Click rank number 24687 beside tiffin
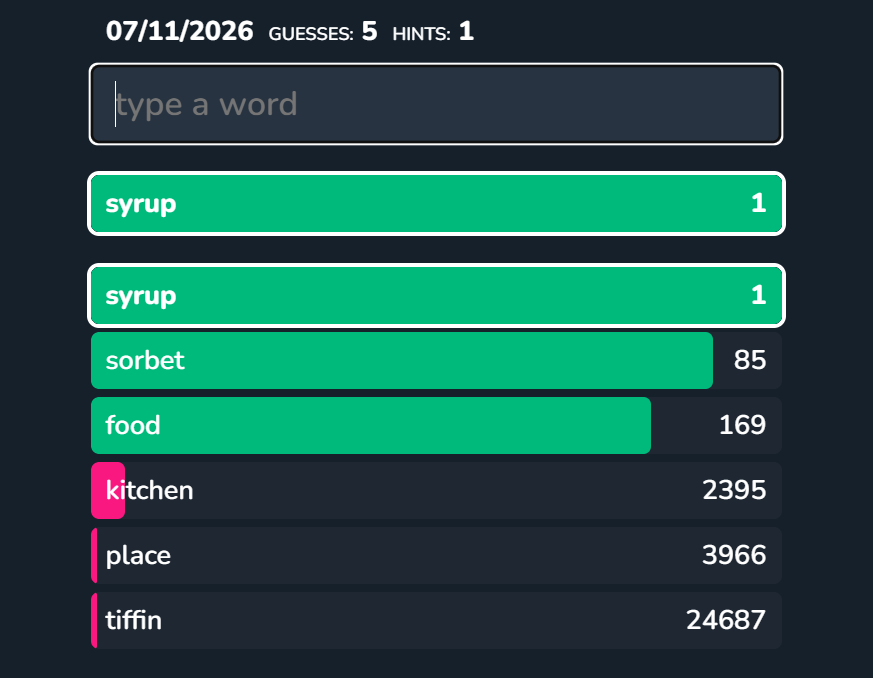Screen dimensions: 873x678 726,620
